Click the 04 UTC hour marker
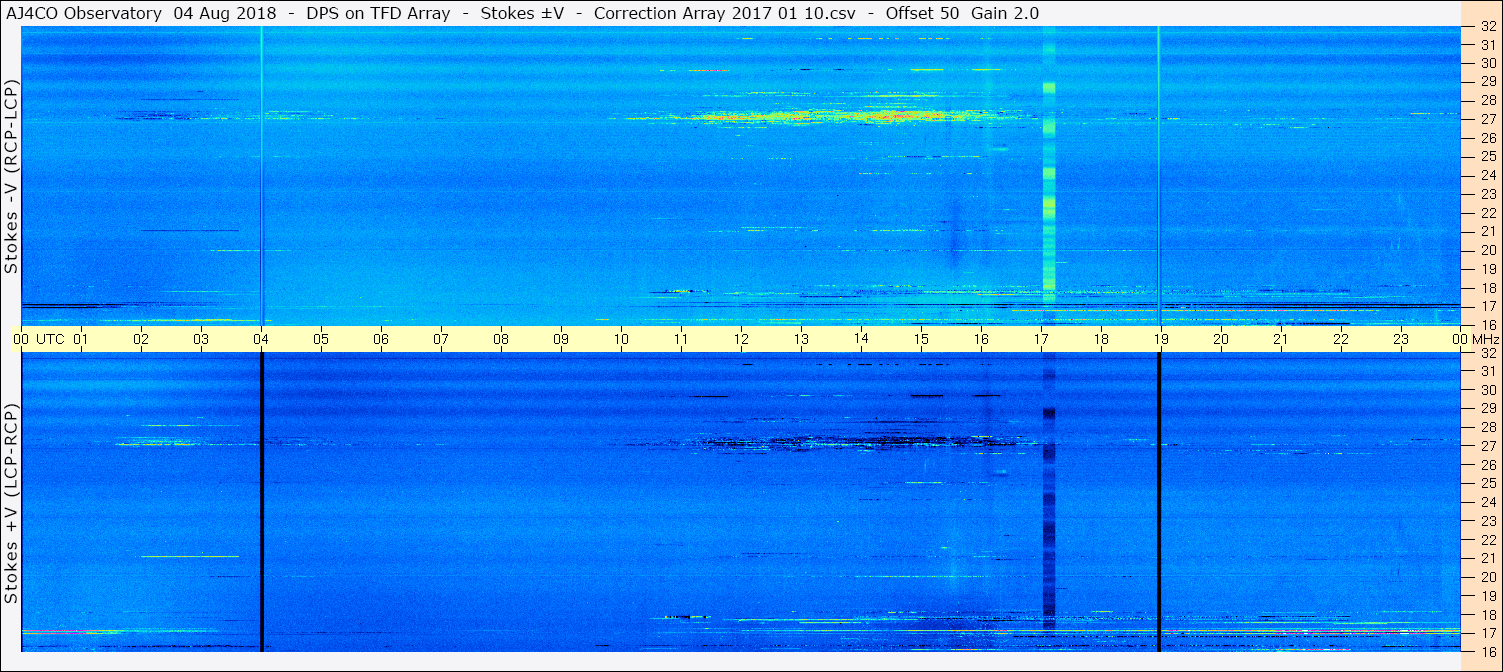This screenshot has height=672, width=1503. point(261,339)
